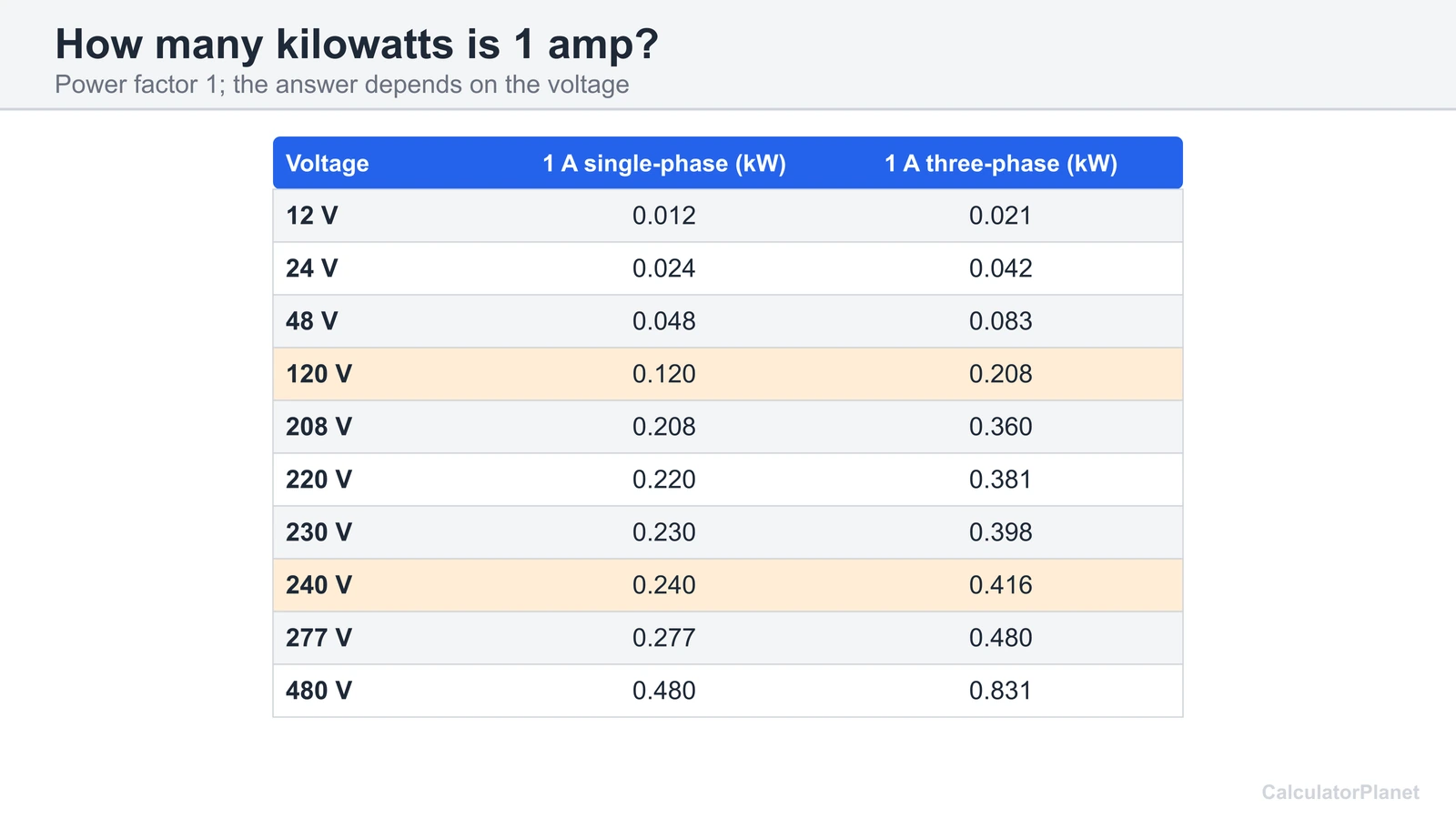Click the 12 V row label
Image resolution: width=1456 pixels, height=819 pixels.
(311, 216)
